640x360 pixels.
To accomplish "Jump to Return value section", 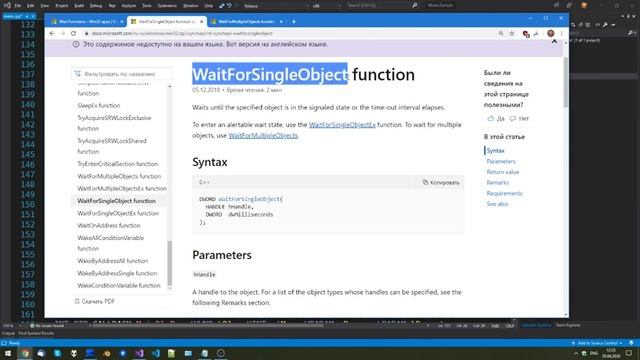I will coord(503,172).
